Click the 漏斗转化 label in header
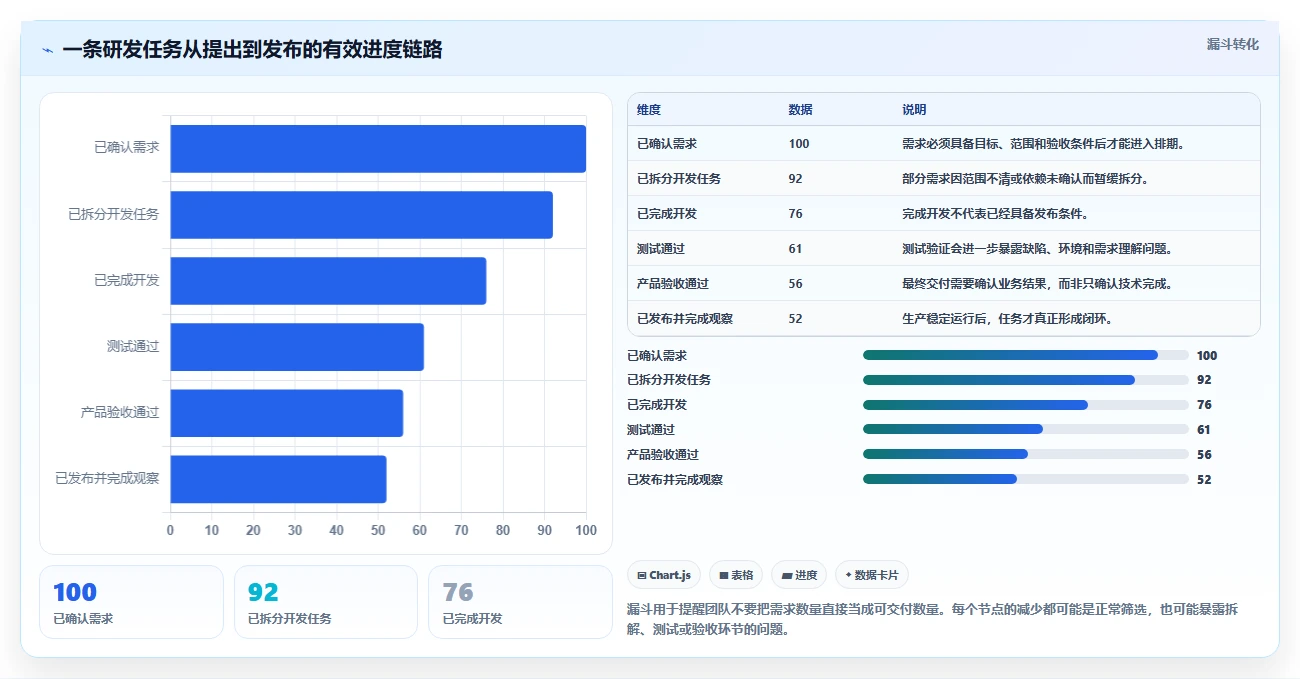This screenshot has height=679, width=1300. [x=1232, y=45]
